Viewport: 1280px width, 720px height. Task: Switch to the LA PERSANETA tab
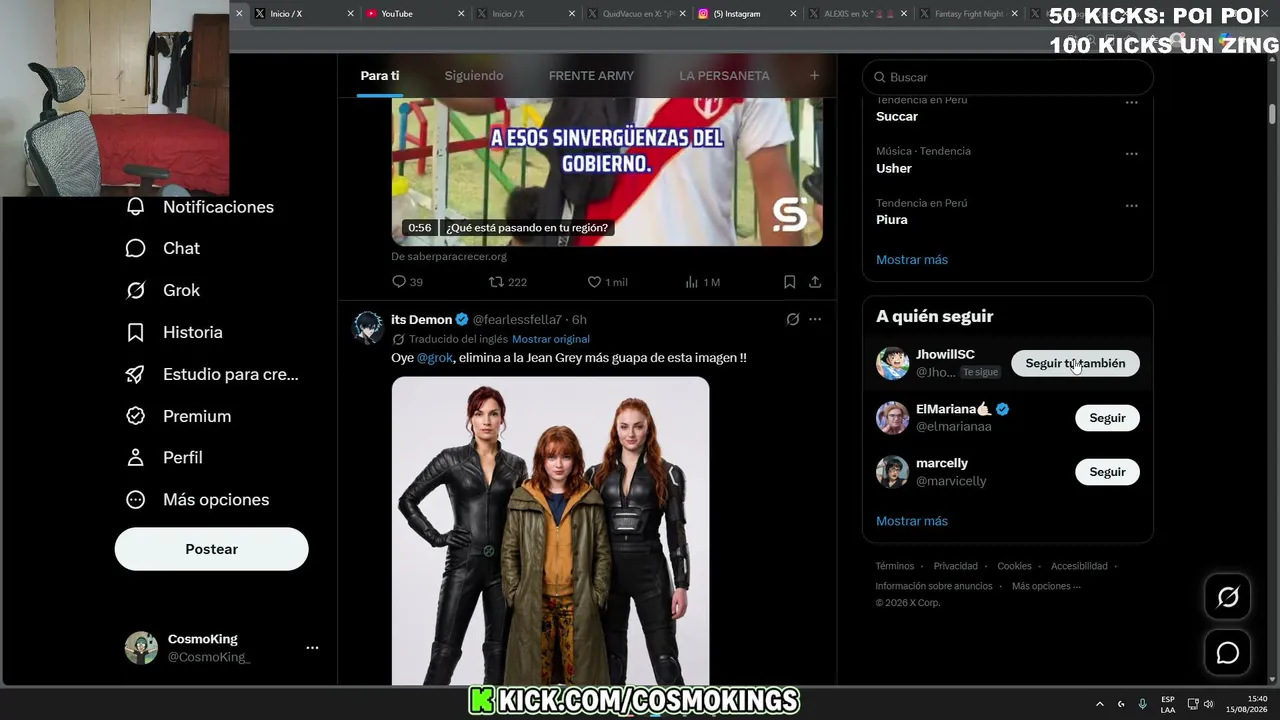point(724,76)
